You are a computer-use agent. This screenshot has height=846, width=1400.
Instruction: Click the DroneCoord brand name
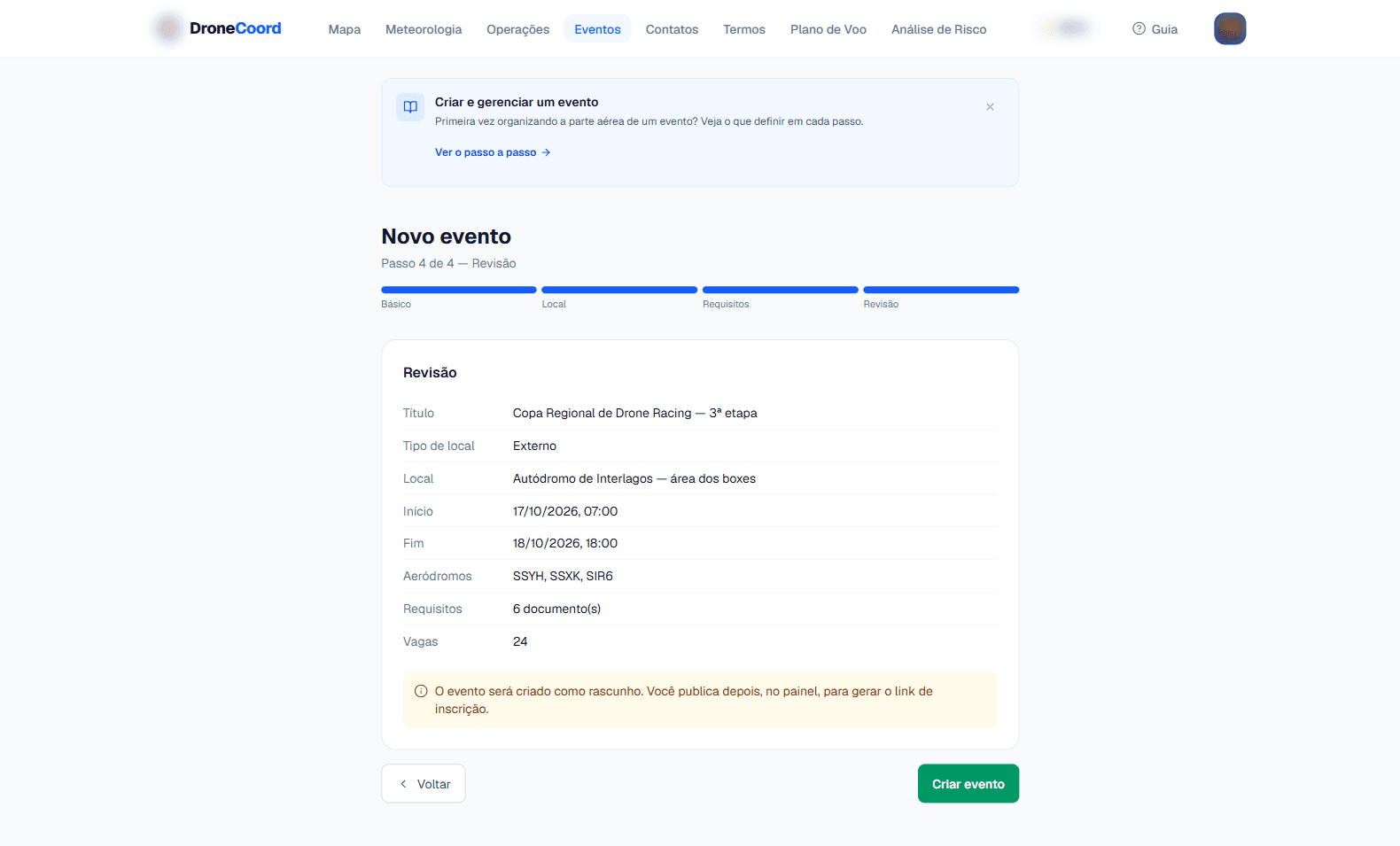click(235, 28)
